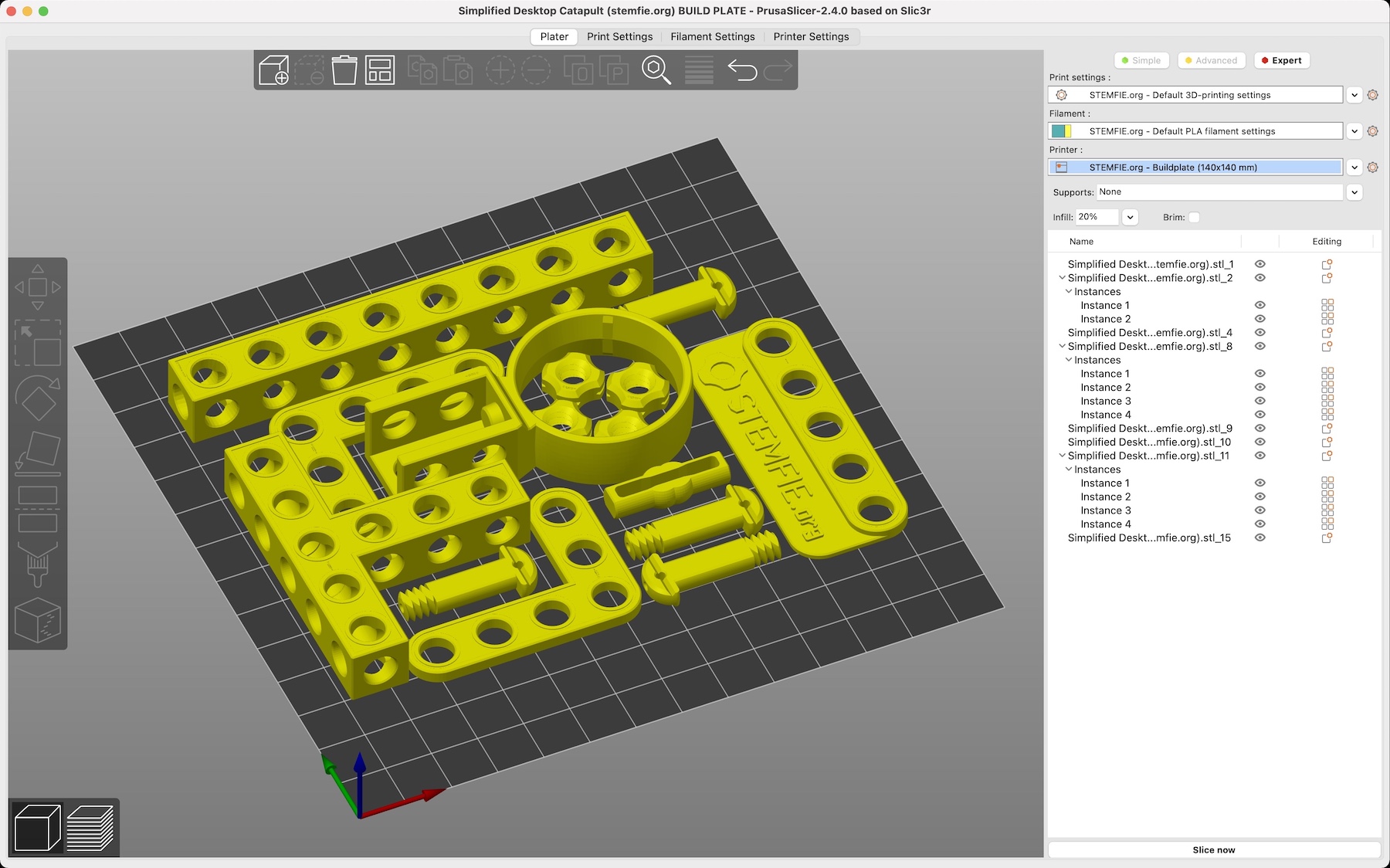Collapse the stl_8 object tree
The image size is (1390, 868).
click(1062, 347)
